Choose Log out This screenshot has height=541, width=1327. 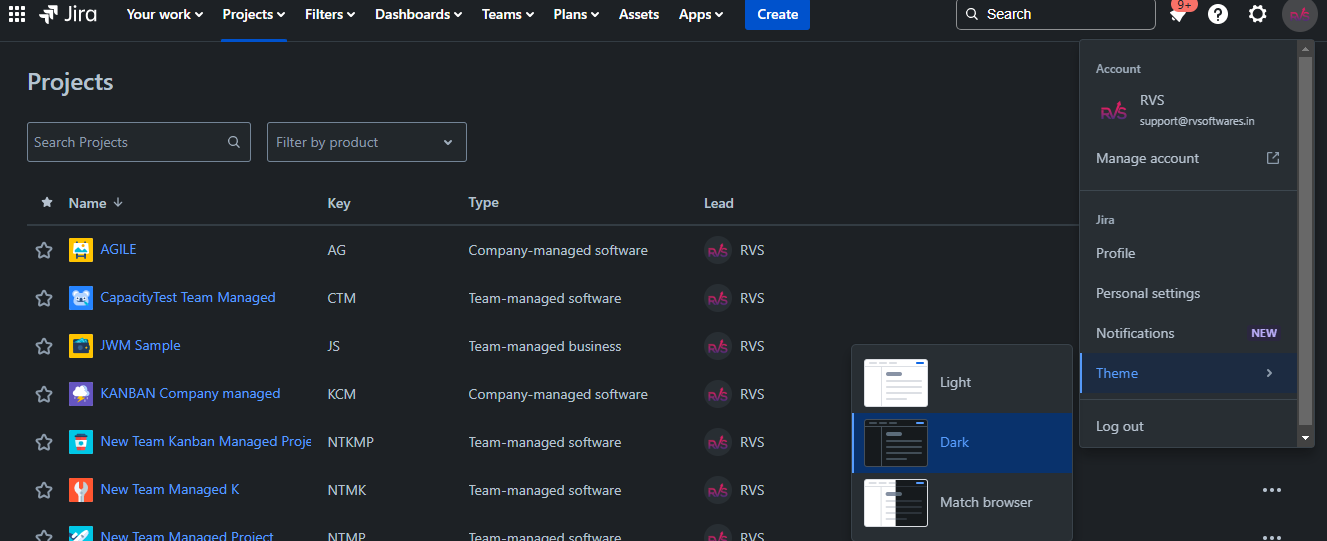pyautogui.click(x=1188, y=426)
